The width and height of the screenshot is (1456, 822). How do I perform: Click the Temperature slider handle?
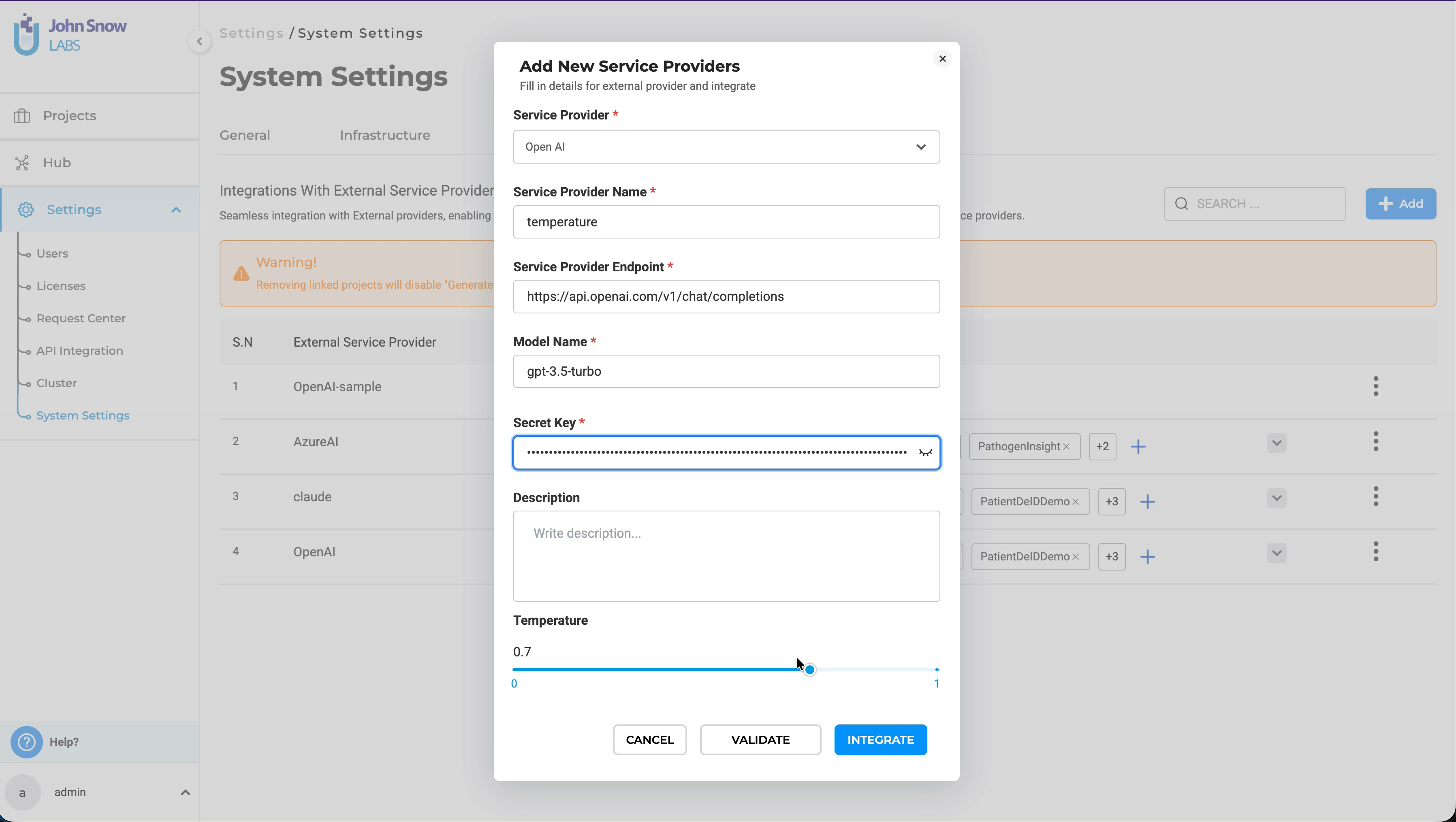pos(809,669)
